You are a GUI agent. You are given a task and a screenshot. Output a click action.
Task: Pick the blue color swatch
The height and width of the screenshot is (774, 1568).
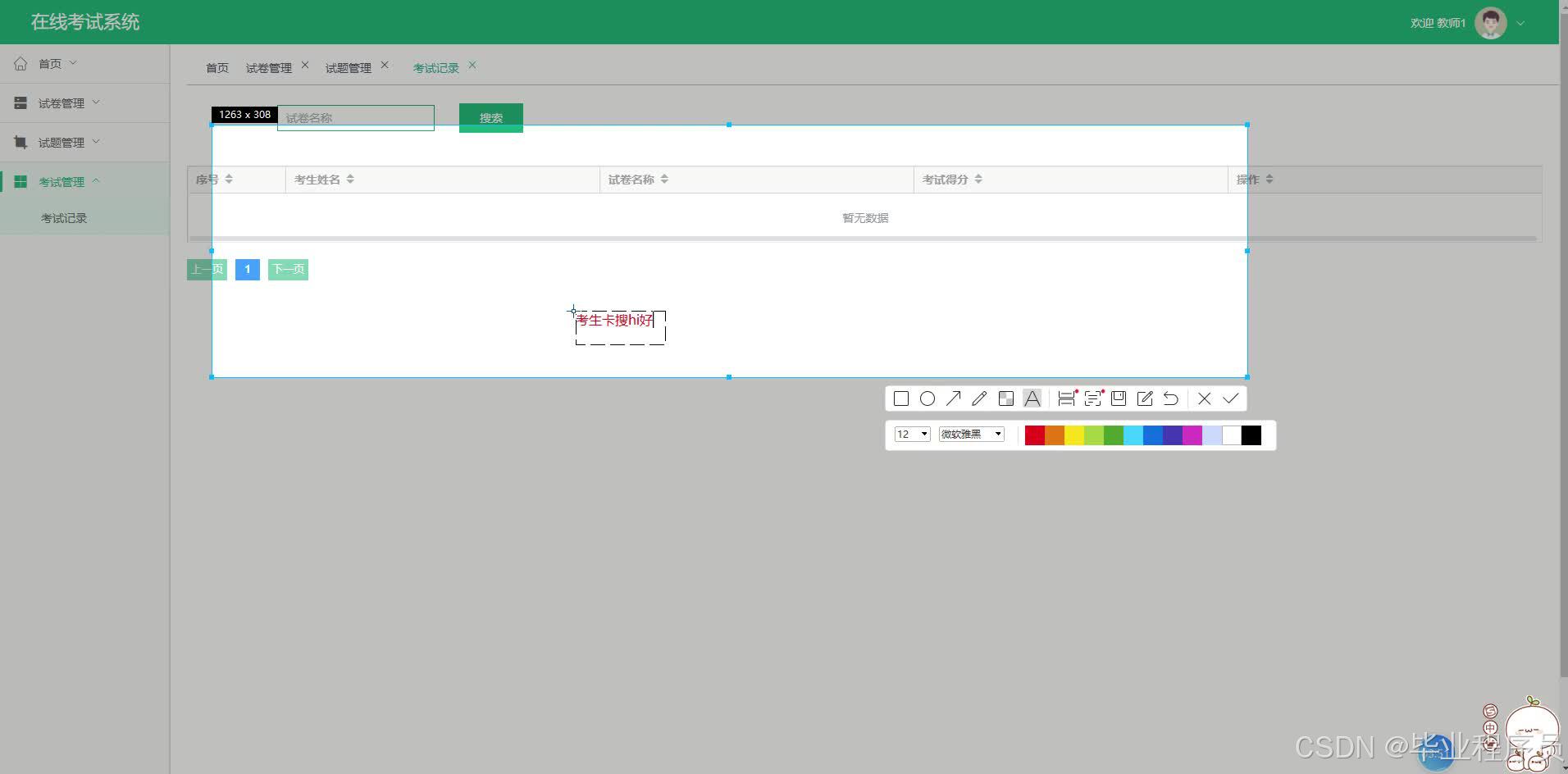[1153, 435]
